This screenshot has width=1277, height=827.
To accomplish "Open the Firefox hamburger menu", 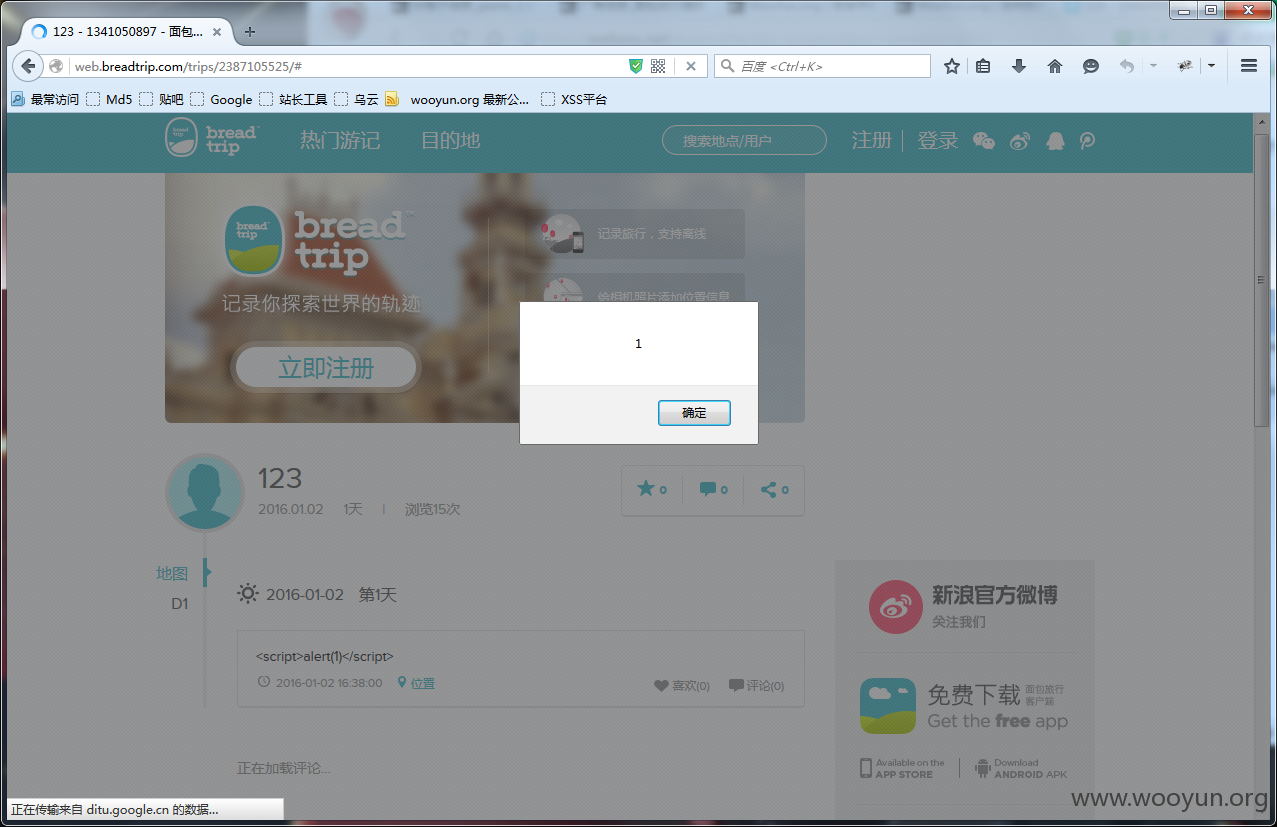I will click(x=1249, y=66).
